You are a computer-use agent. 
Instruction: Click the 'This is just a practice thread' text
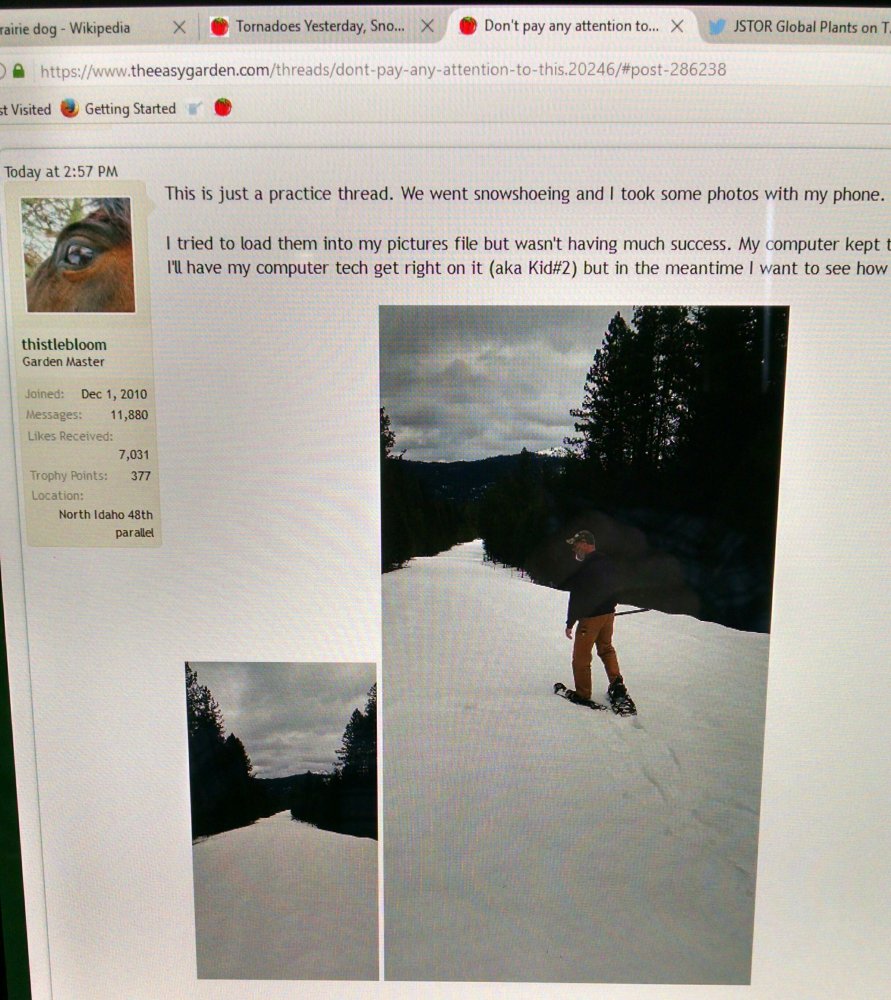[279, 194]
